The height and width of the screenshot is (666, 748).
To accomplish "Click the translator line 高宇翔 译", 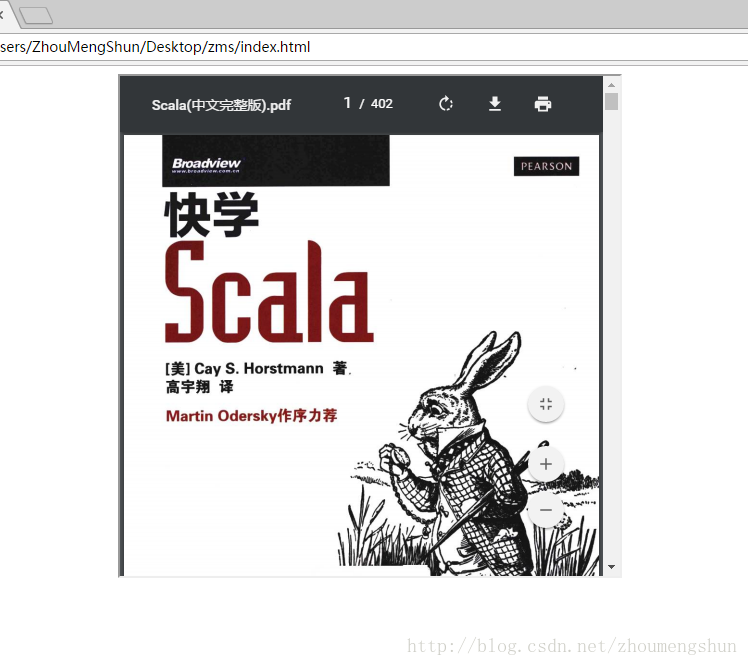I will (199, 386).
